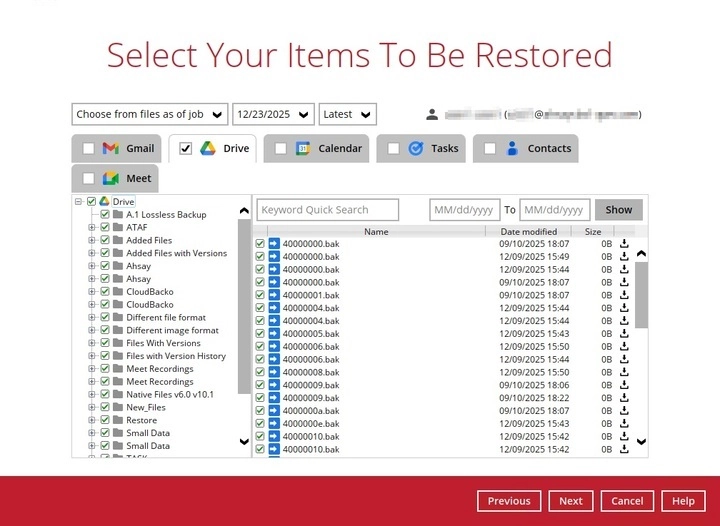
Task: Focus the Keyword Quick Search field
Action: (328, 210)
